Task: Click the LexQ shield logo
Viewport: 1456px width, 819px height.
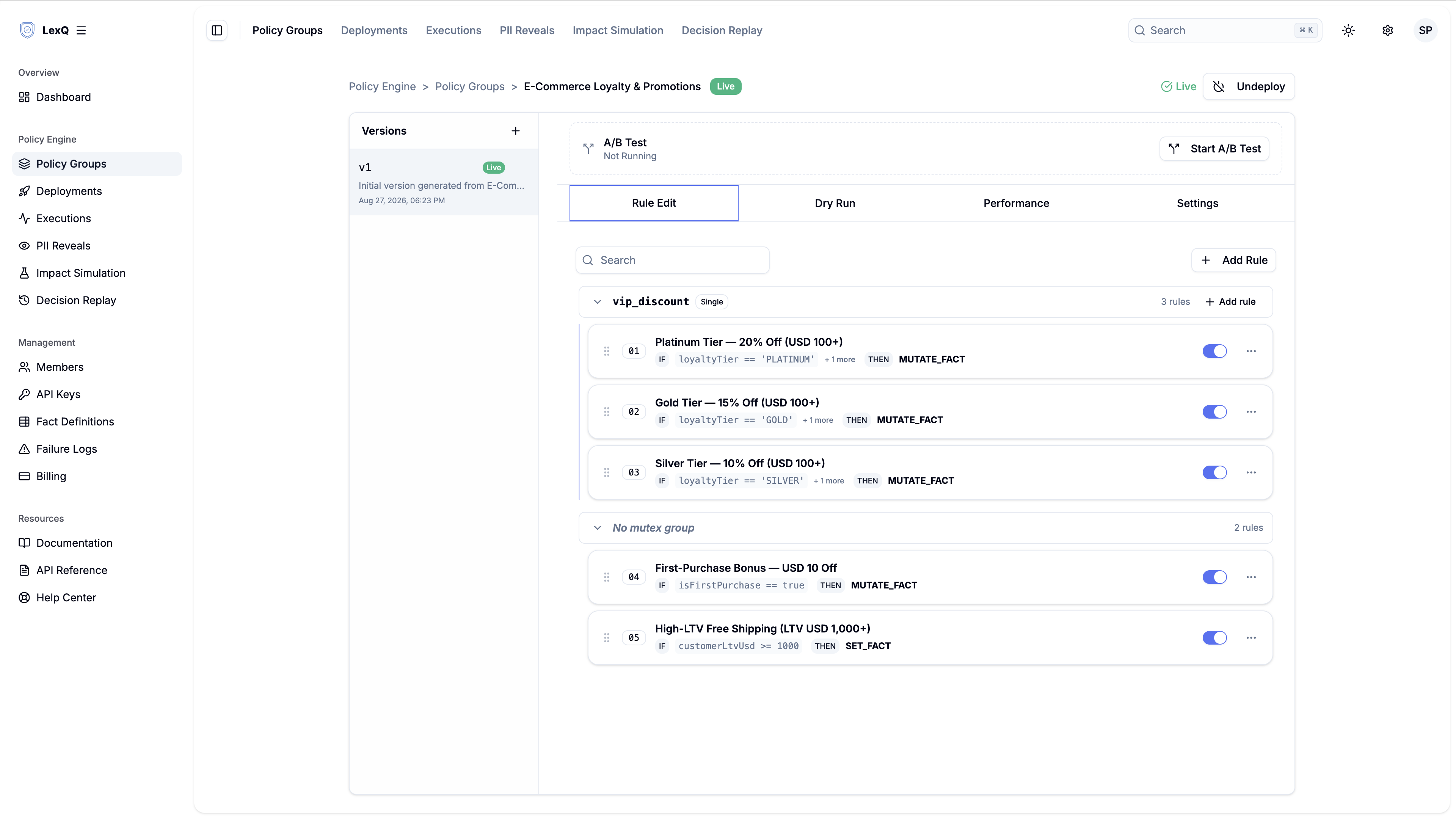Action: (x=27, y=30)
